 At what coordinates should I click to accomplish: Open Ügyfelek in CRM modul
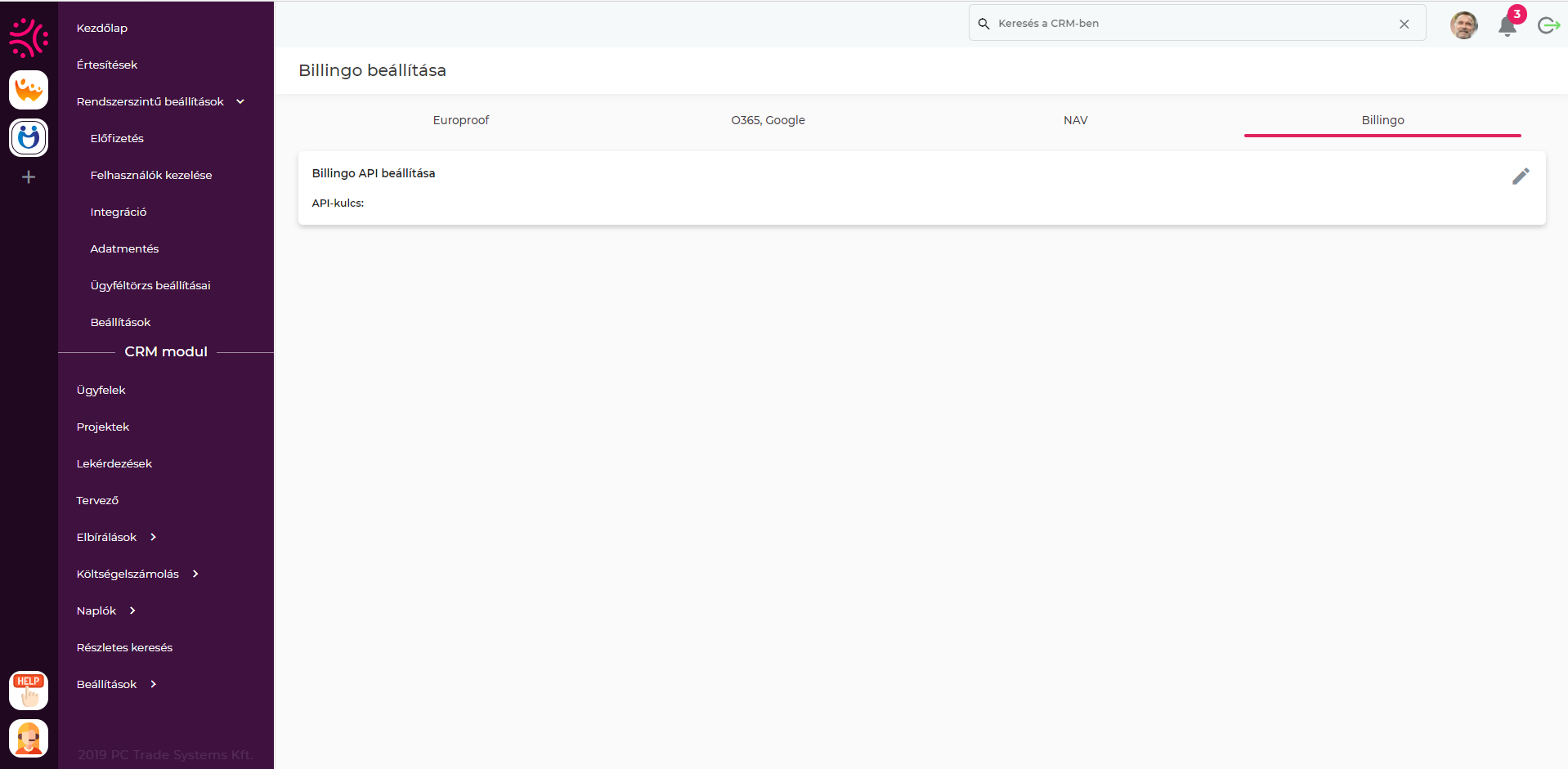click(101, 390)
